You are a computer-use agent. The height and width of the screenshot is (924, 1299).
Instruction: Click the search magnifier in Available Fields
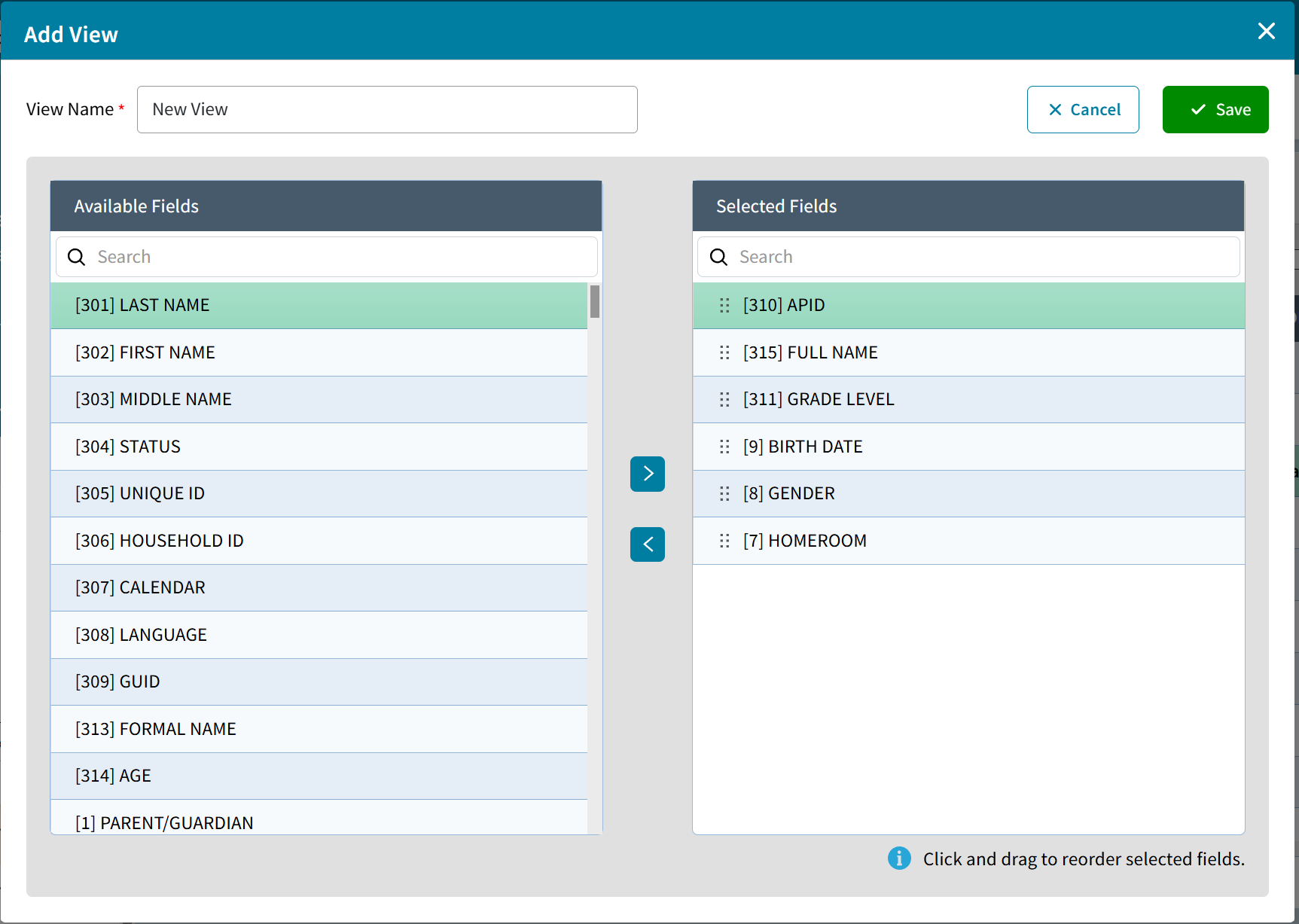coord(77,257)
